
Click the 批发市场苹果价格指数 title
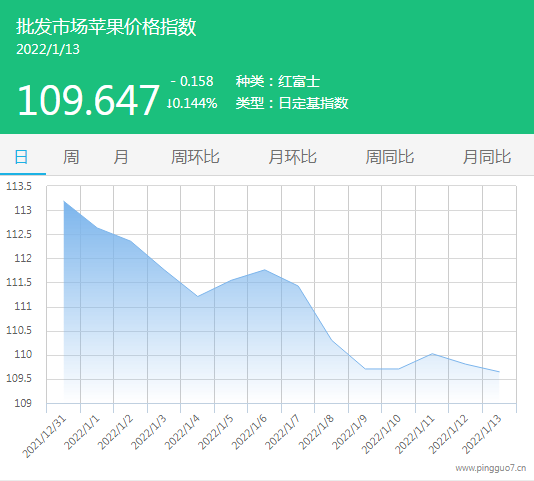106,27
